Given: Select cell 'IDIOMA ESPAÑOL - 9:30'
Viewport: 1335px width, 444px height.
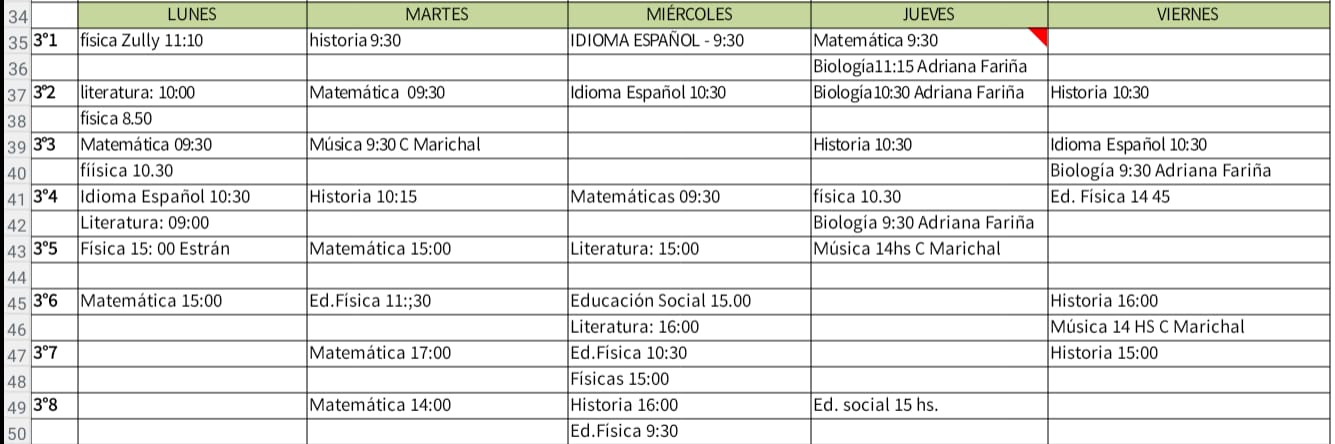Looking at the screenshot, I should point(688,42).
